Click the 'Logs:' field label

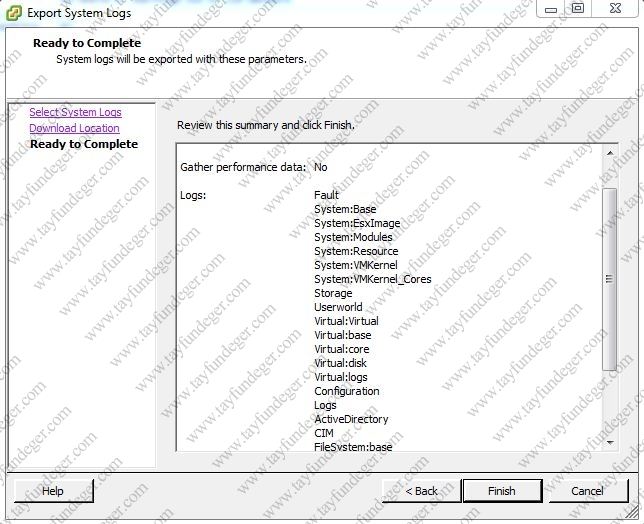[193, 195]
